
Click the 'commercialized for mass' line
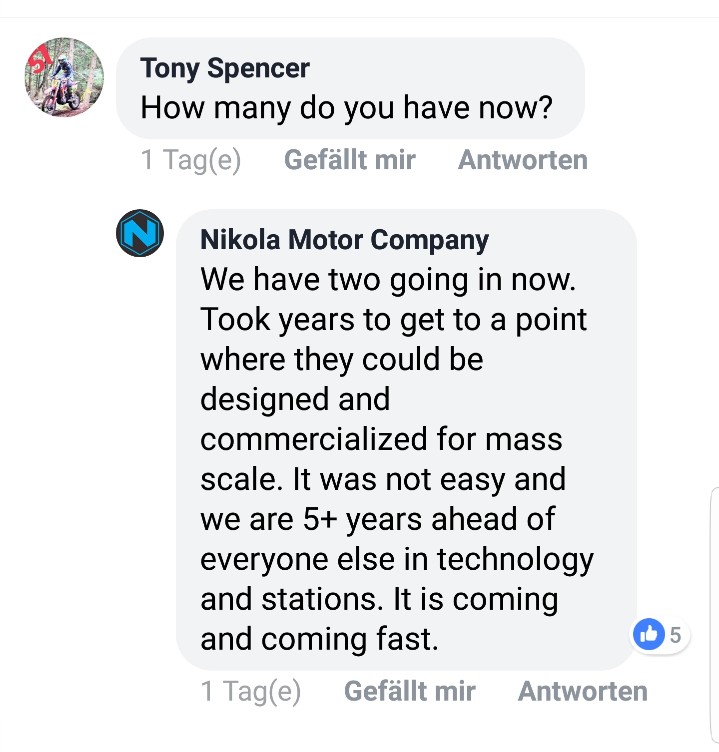click(381, 439)
